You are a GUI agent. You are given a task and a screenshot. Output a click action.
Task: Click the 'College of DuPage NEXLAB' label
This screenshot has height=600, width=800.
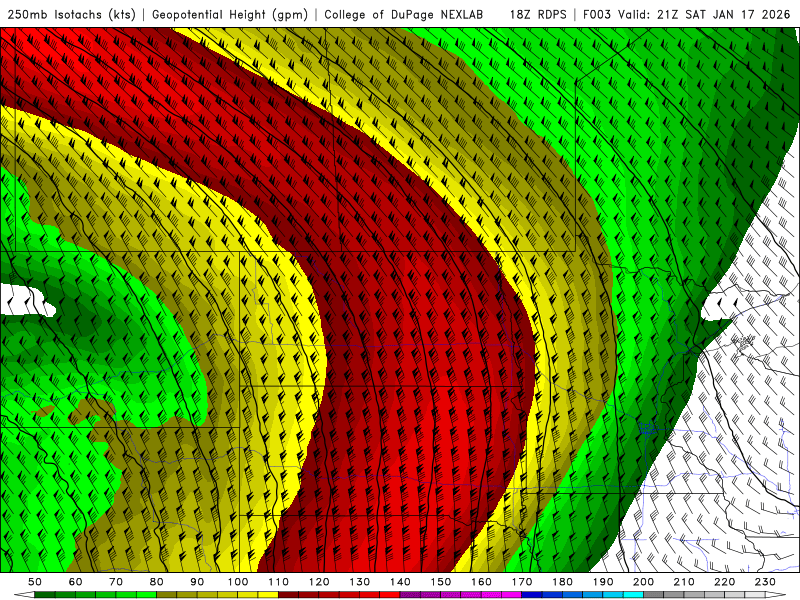tap(403, 14)
